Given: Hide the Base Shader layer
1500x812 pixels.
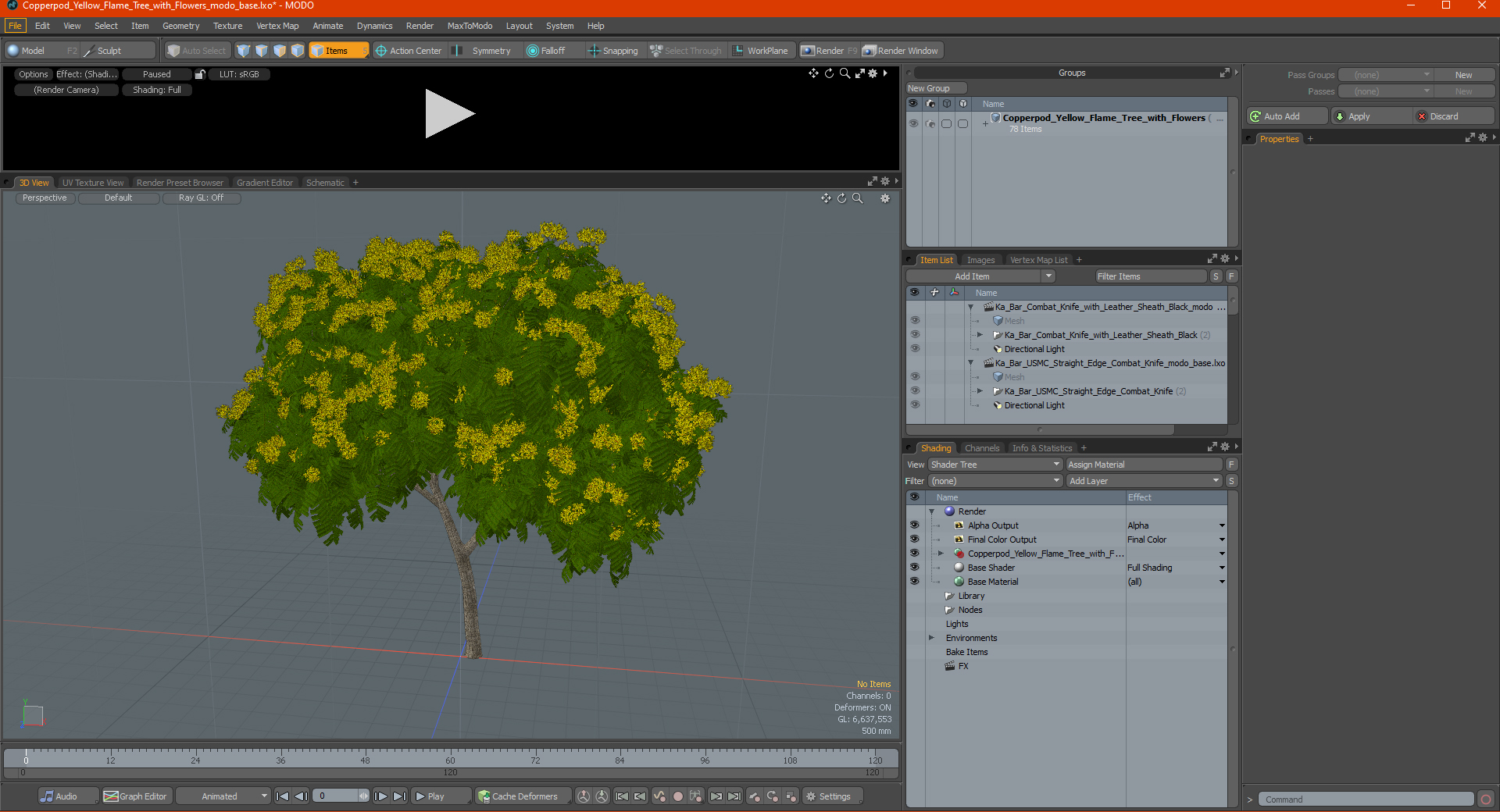Looking at the screenshot, I should pyautogui.click(x=914, y=568).
